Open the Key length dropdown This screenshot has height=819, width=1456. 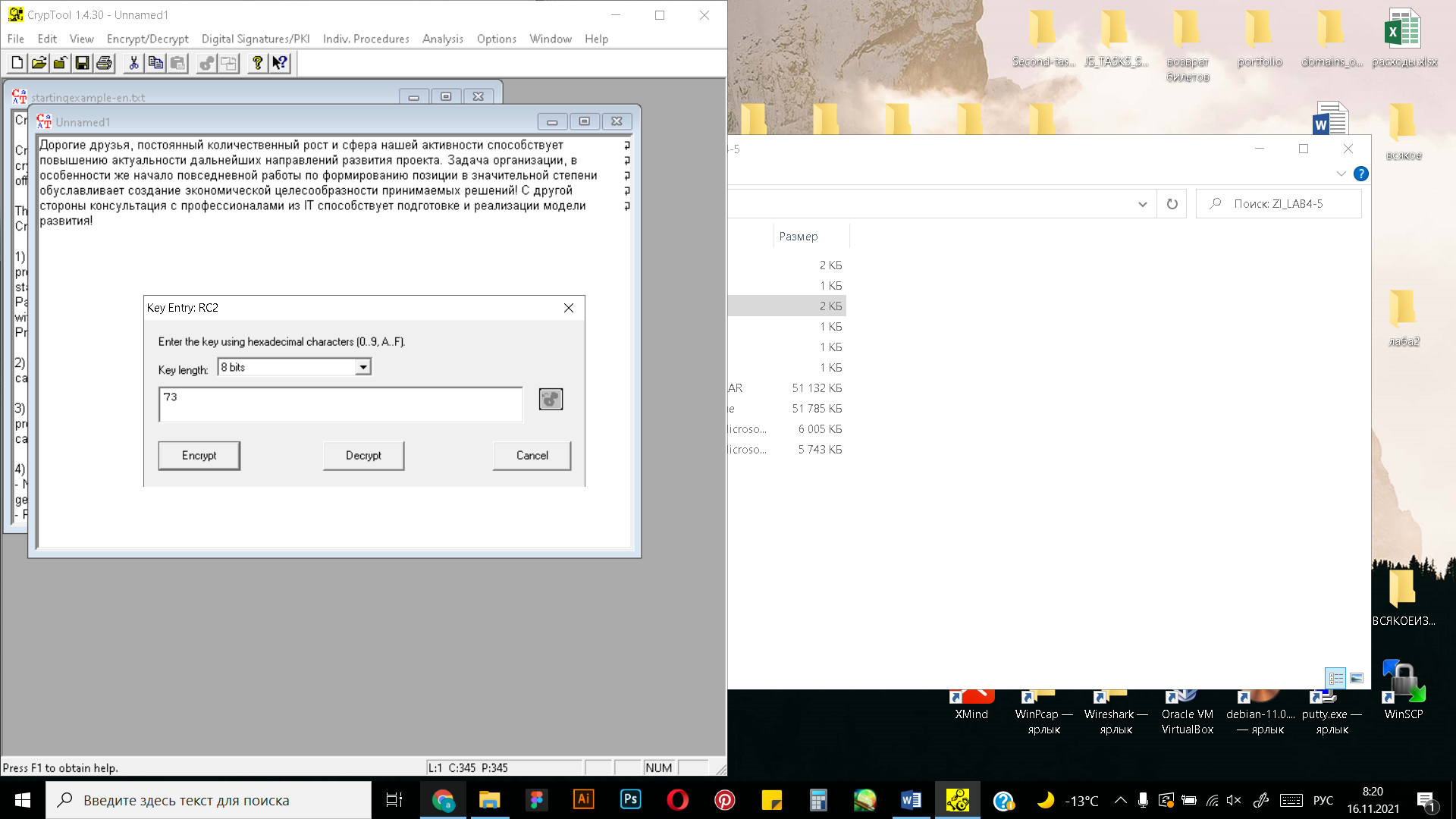coord(363,367)
